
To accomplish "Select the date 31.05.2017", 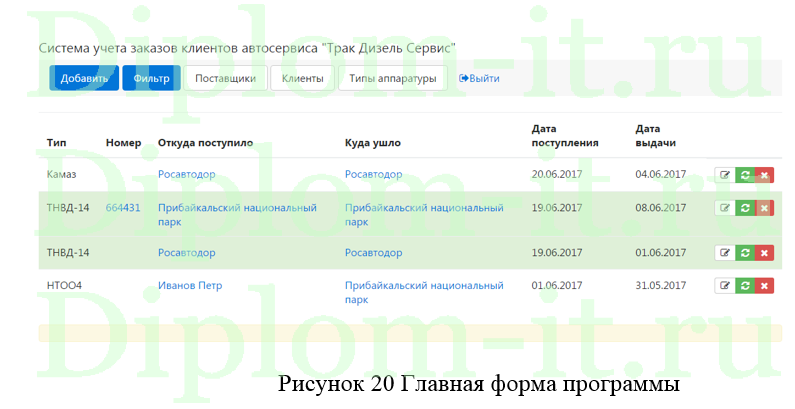I will point(661,285).
